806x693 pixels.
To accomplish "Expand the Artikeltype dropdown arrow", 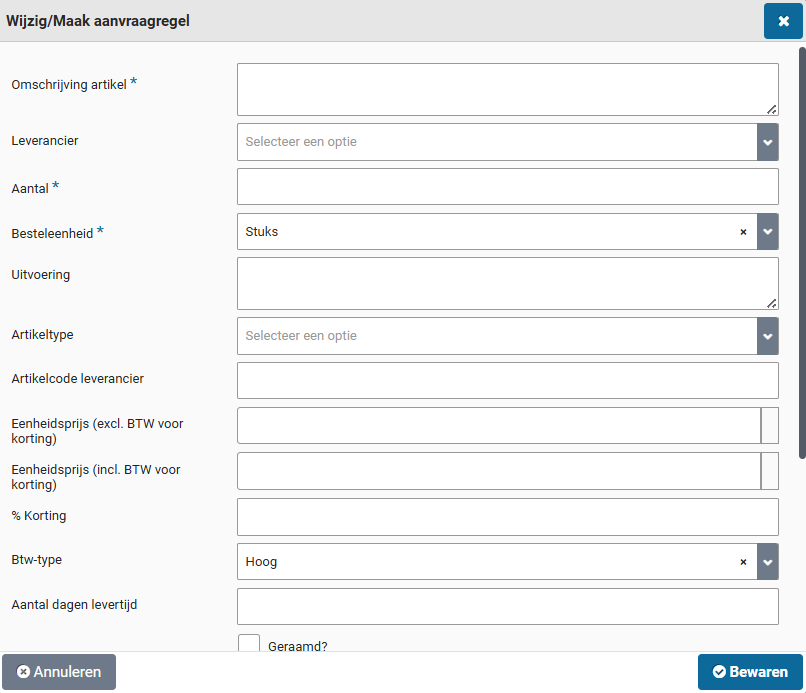I will pos(767,336).
